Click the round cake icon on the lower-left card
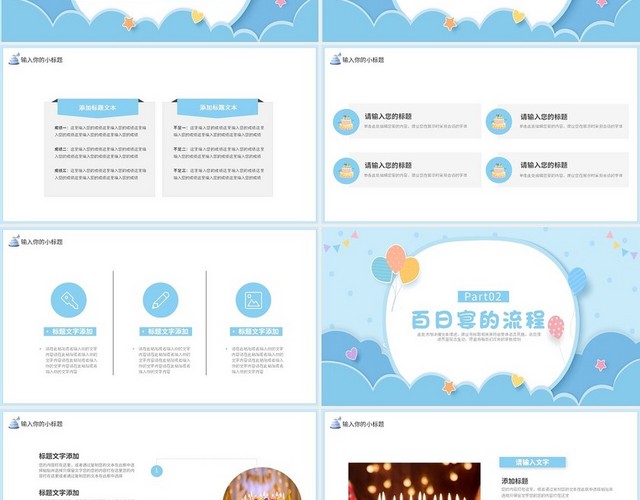Viewport: 640px width, 500px height. point(346,171)
